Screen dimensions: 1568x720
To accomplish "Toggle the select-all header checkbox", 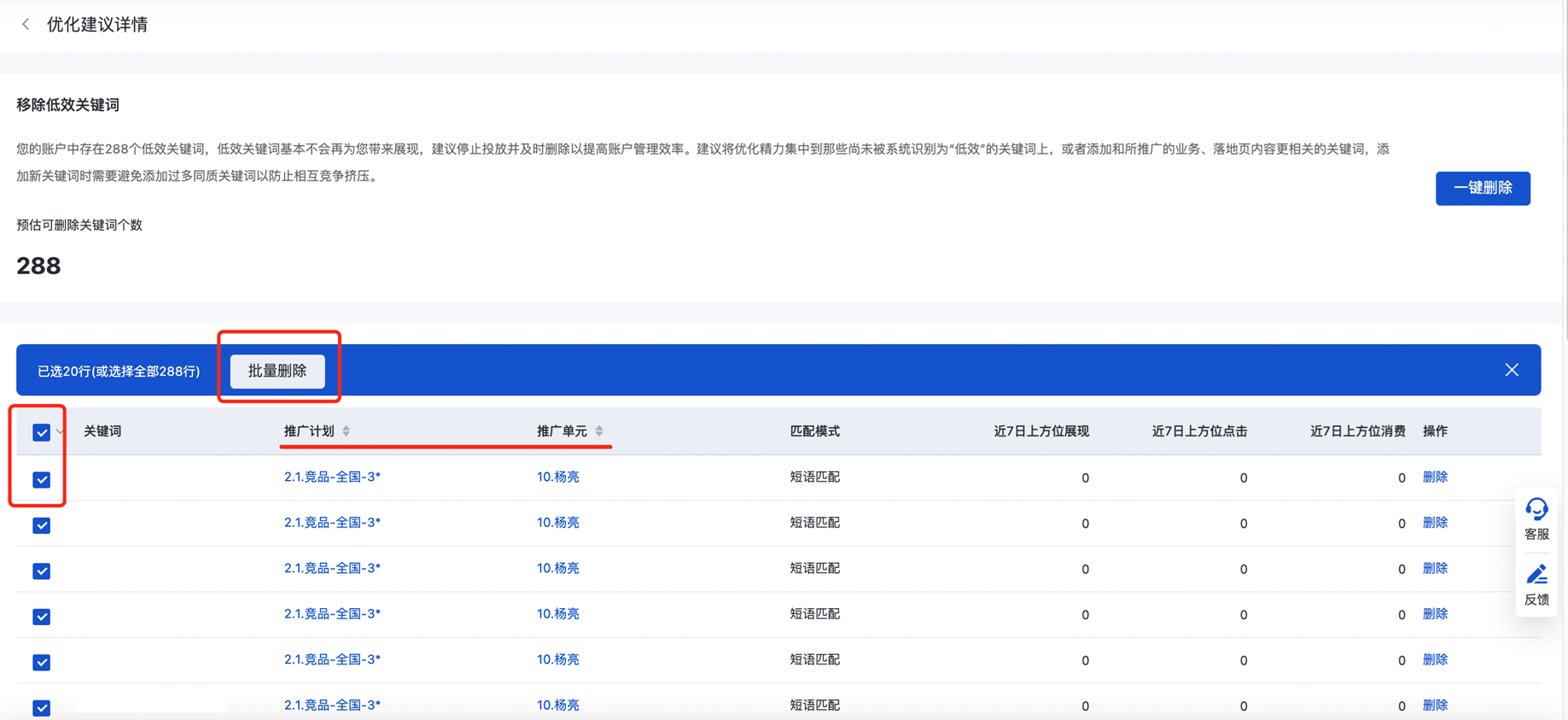I will [x=41, y=432].
